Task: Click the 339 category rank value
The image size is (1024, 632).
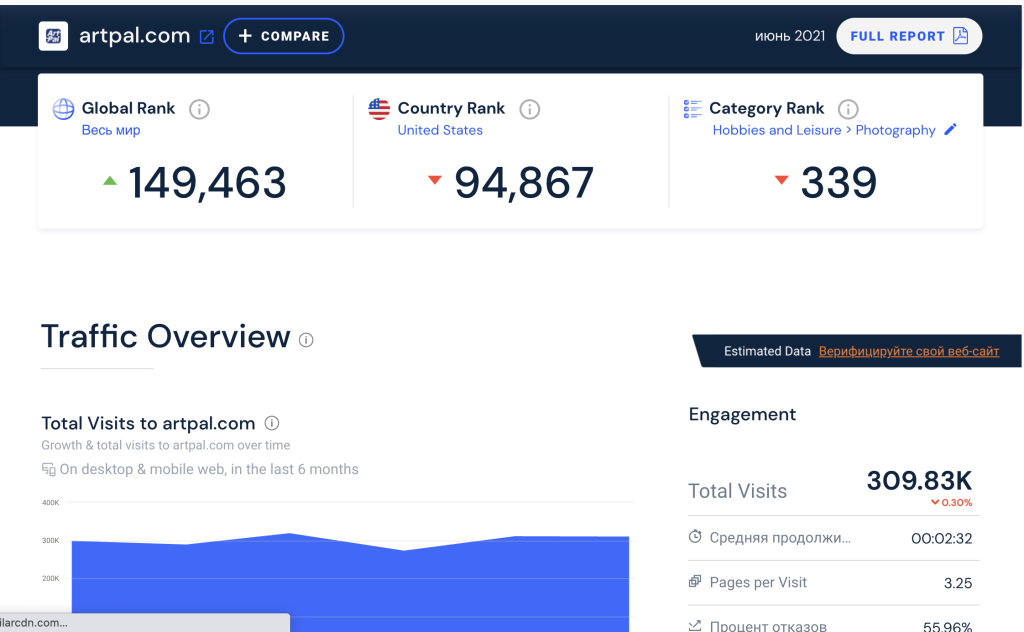Action: [x=839, y=182]
